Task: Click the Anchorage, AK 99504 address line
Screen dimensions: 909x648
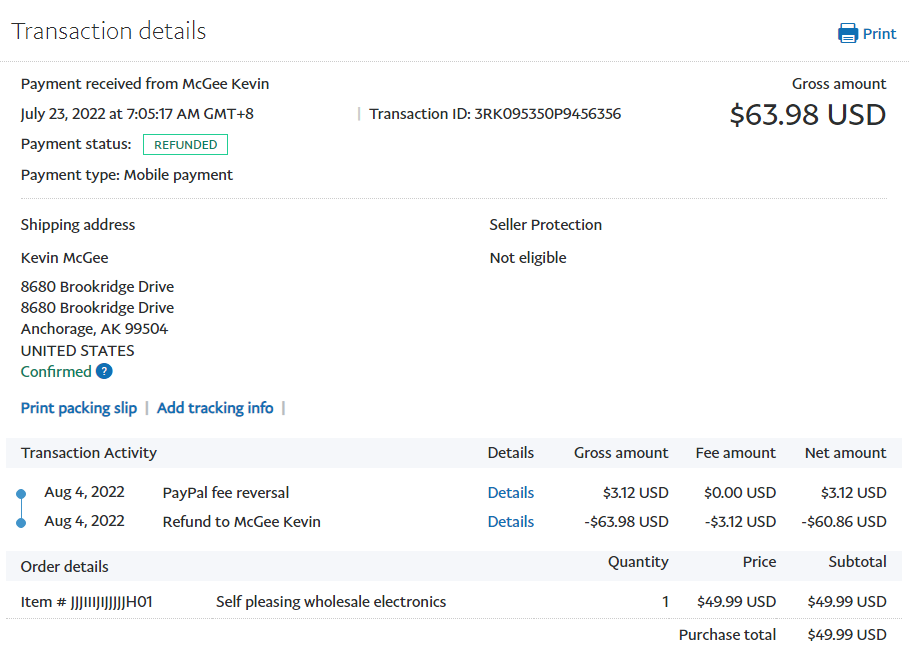Action: coord(94,329)
